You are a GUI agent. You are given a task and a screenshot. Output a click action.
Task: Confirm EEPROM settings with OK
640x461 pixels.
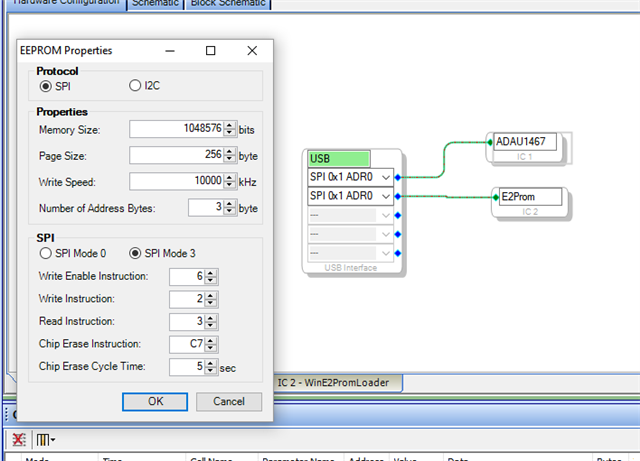[x=155, y=402]
